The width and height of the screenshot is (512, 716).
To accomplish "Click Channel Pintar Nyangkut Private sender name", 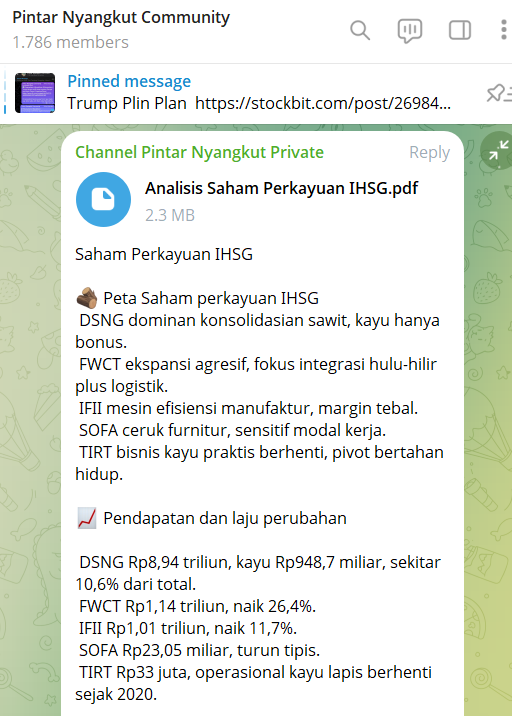I will pos(199,152).
